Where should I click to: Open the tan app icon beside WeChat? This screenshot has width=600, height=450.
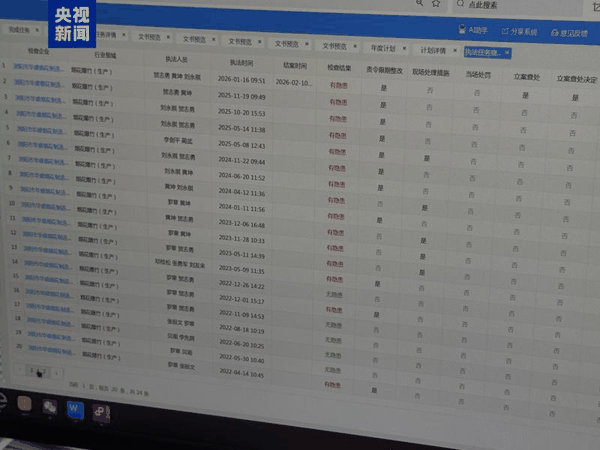24,404
